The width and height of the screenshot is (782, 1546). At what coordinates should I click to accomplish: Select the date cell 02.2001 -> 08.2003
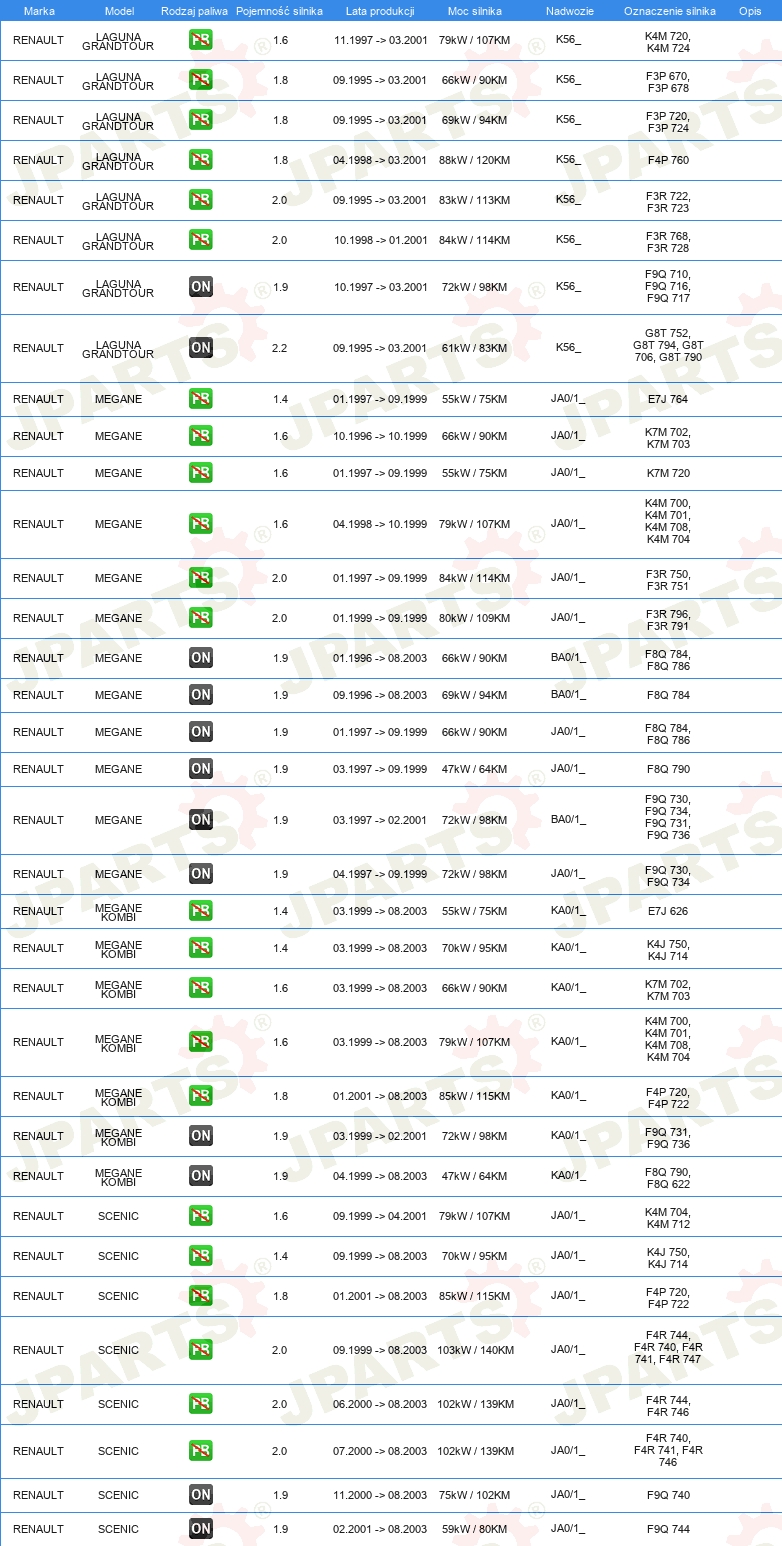coord(380,1529)
